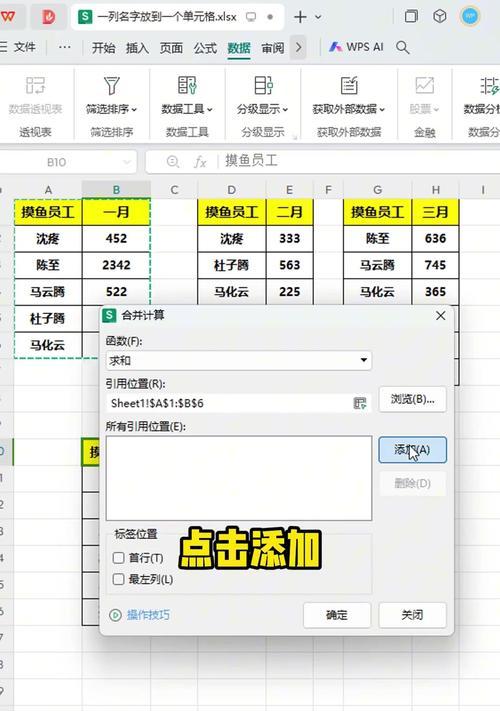Open the 筛选排序 filter funnel icon
This screenshot has height=711, width=500.
point(112,85)
